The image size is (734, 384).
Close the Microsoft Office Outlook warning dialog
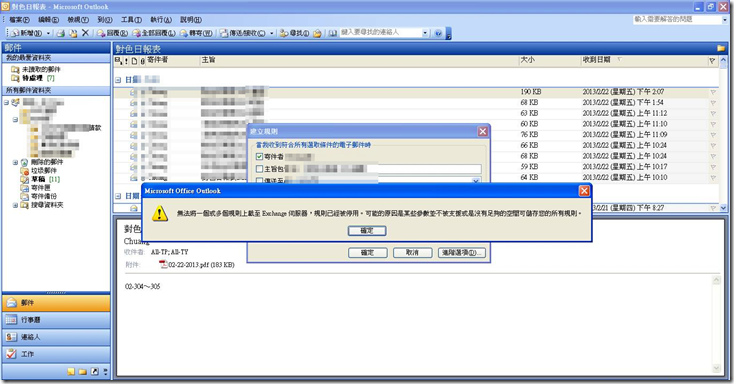(x=584, y=191)
